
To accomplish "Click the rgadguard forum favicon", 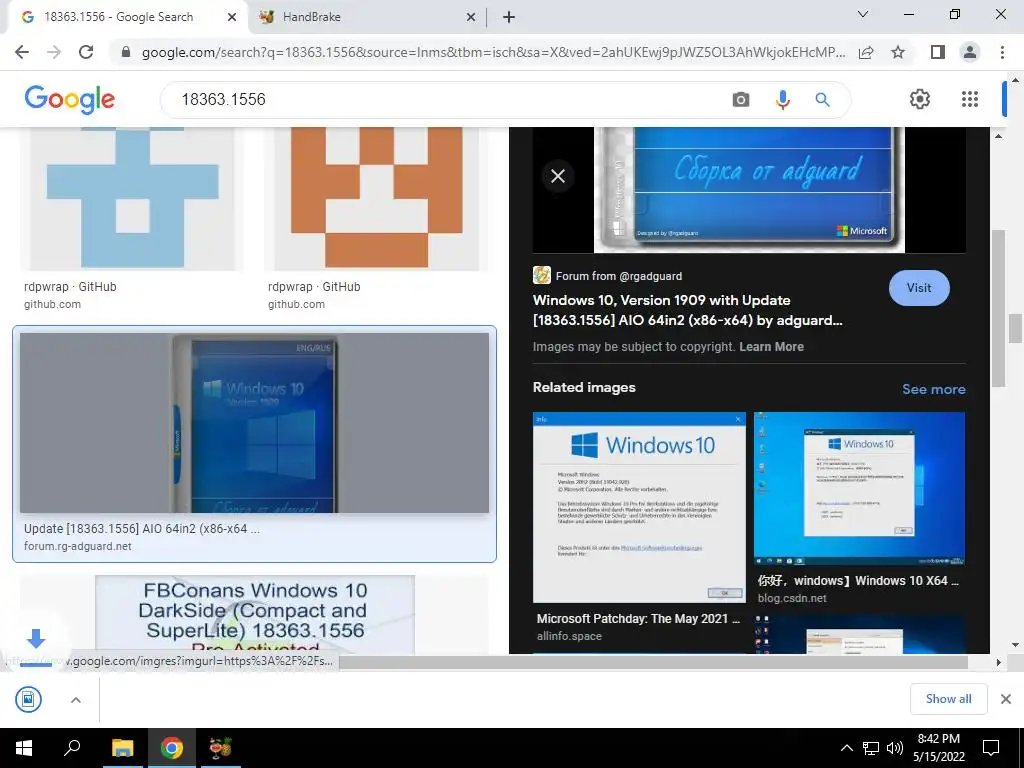I will pos(541,275).
